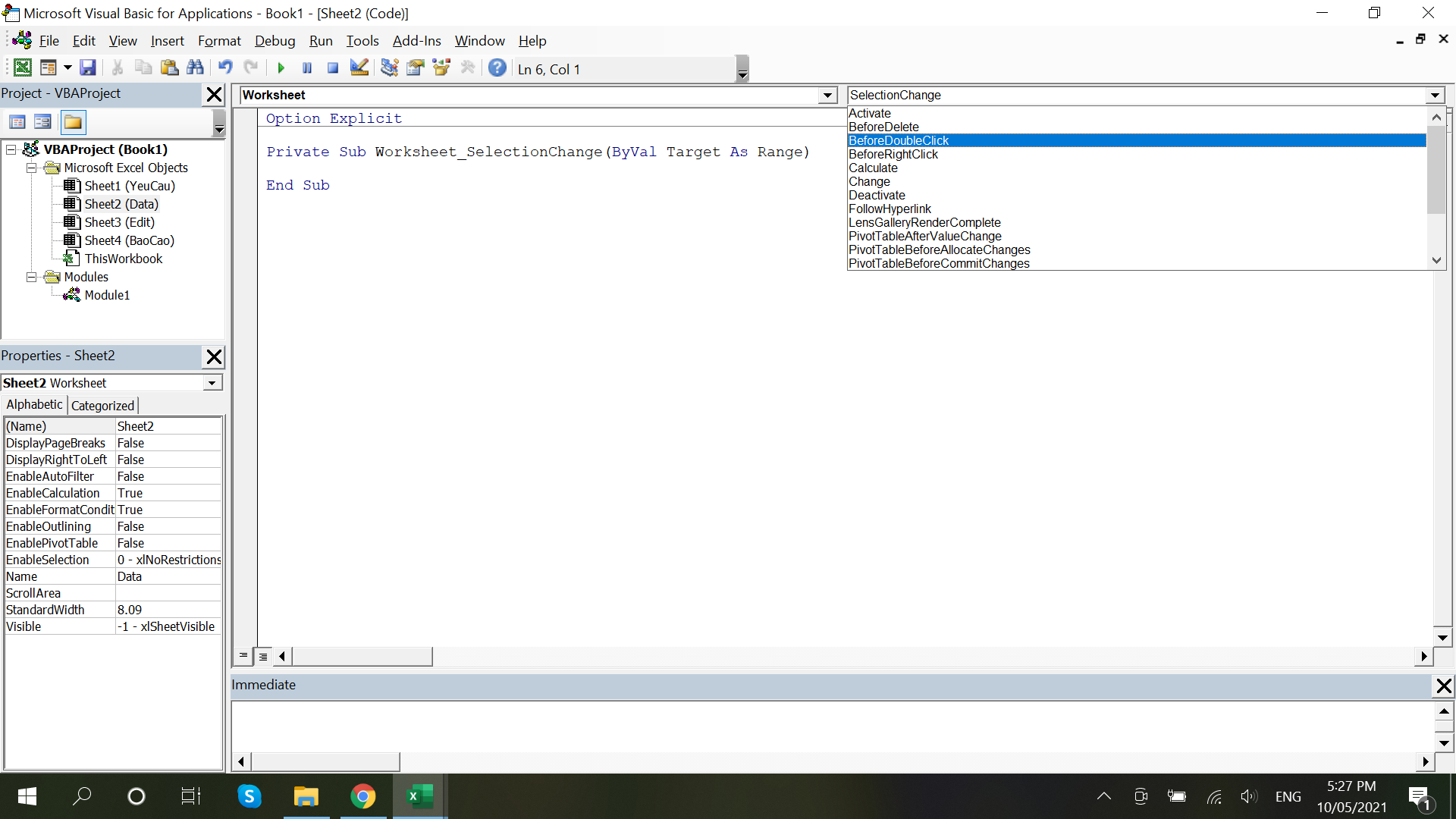This screenshot has height=819, width=1456.
Task: Toggle Folders view in Project pane
Action: tap(73, 122)
